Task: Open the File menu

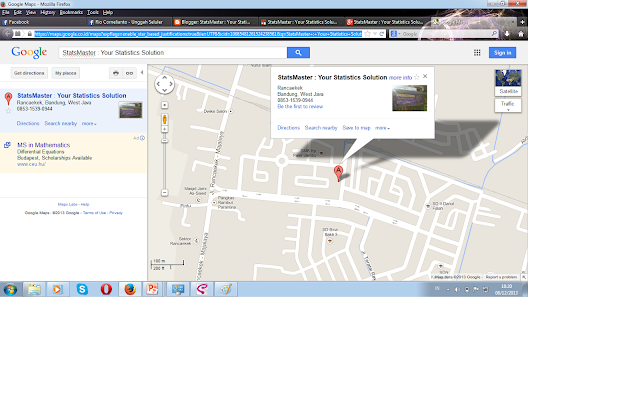Action: pyautogui.click(x=5, y=12)
